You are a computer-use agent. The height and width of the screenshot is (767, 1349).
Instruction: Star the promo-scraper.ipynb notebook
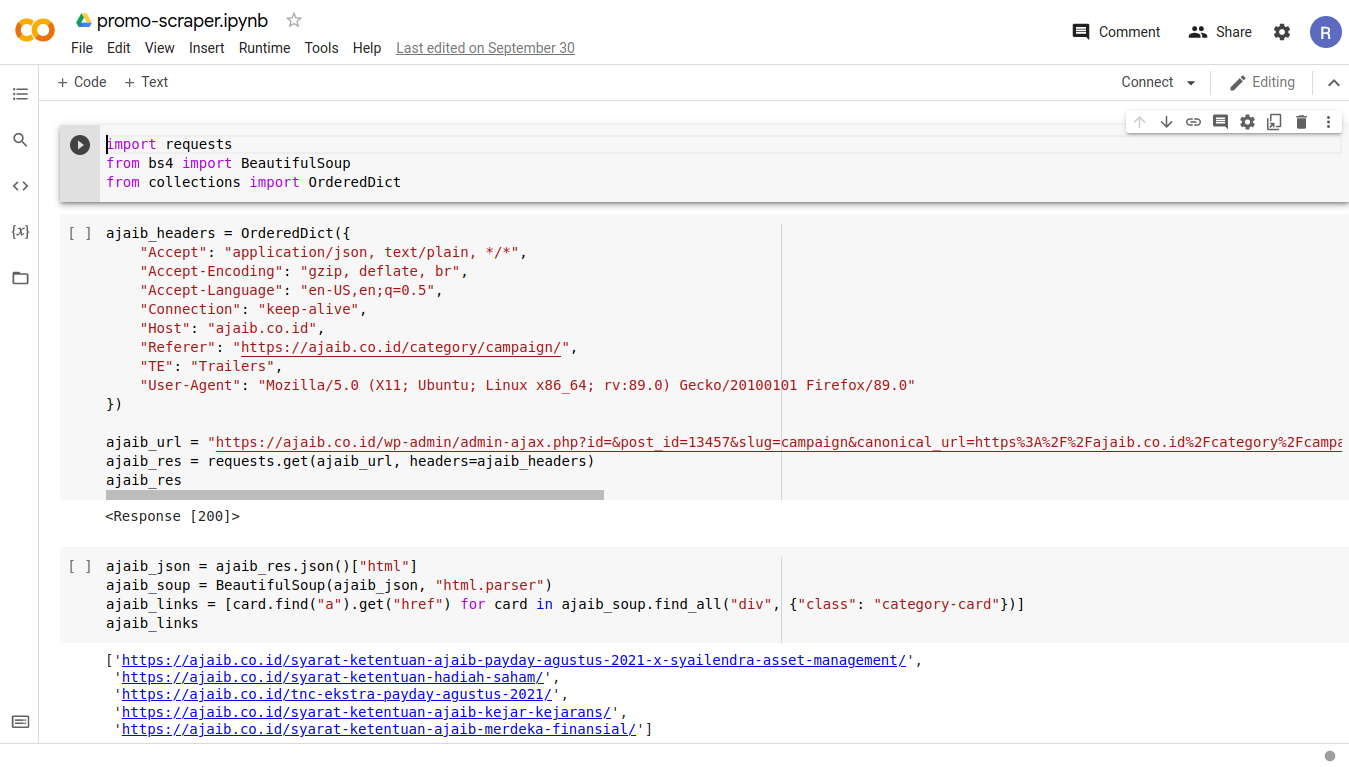[293, 20]
